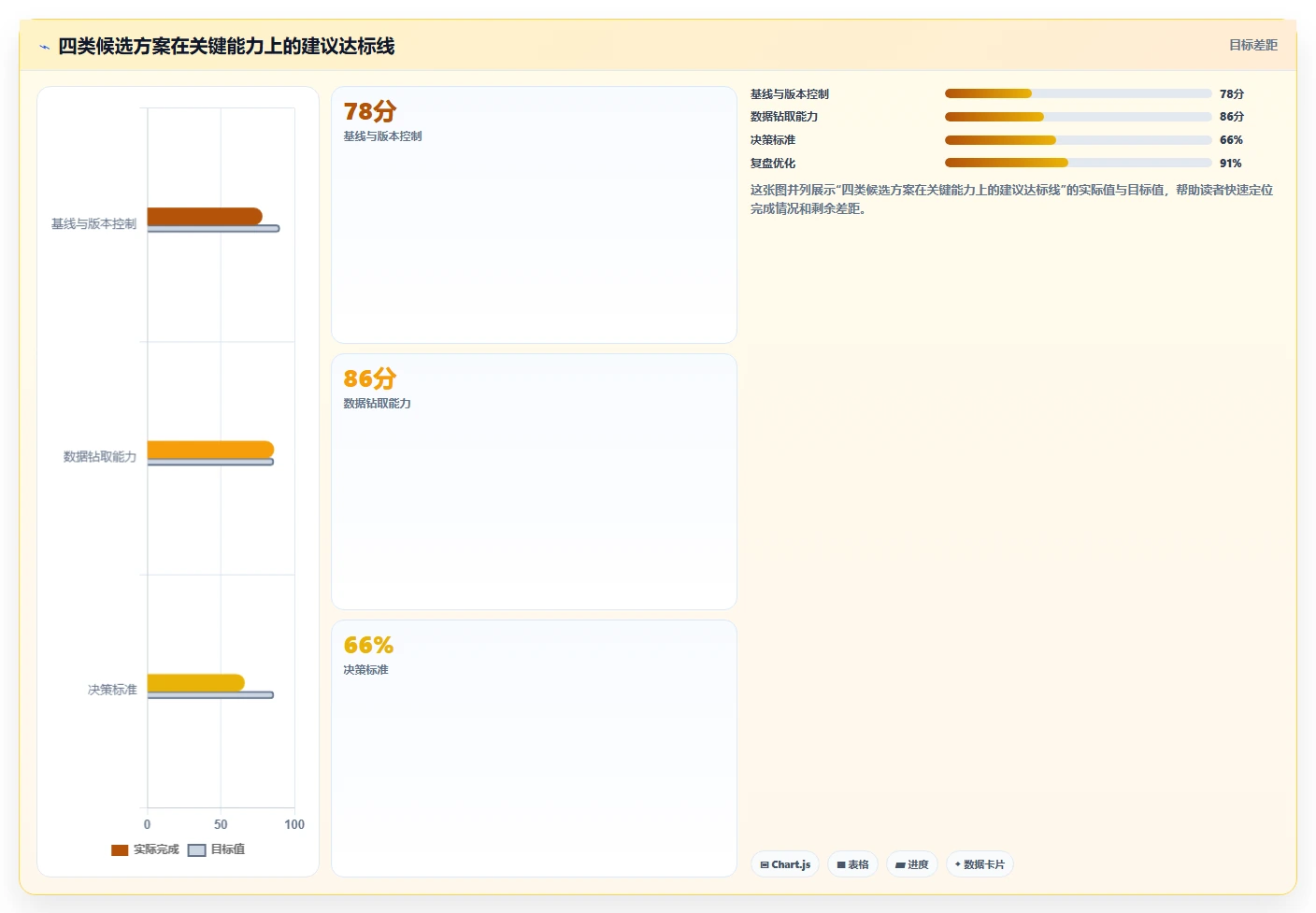The height and width of the screenshot is (913, 1316).
Task: Click the dashboard title 四类候选方案在关键能力上的建议达标线
Action: point(226,46)
